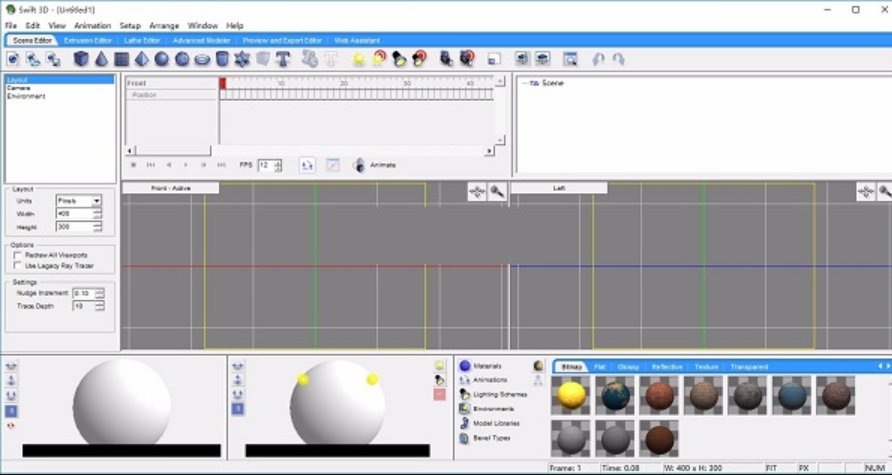This screenshot has width=892, height=475.
Task: Toggle the Animate button
Action: 360,165
